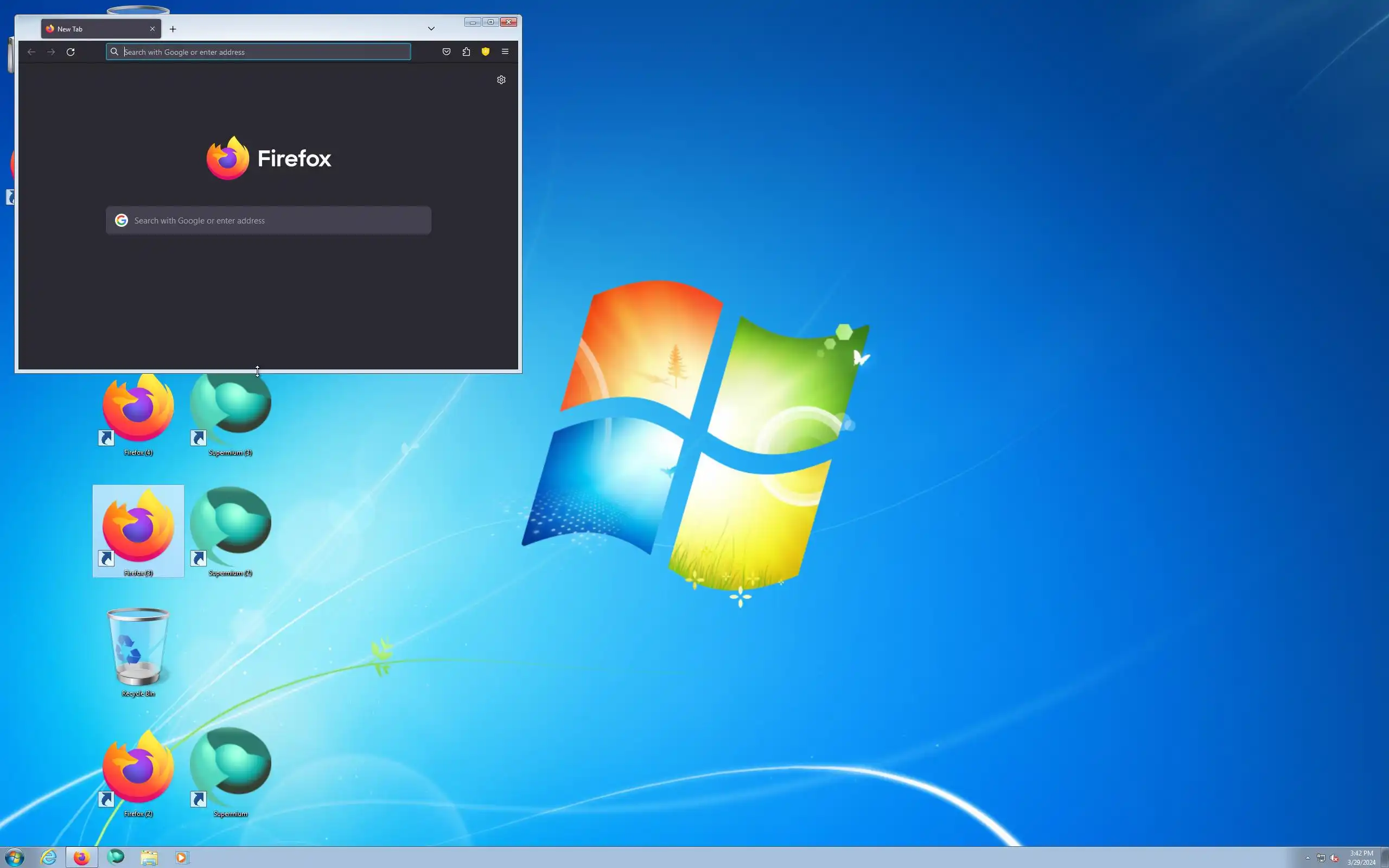Open Internet Explorer from taskbar
The height and width of the screenshot is (868, 1389).
48,858
